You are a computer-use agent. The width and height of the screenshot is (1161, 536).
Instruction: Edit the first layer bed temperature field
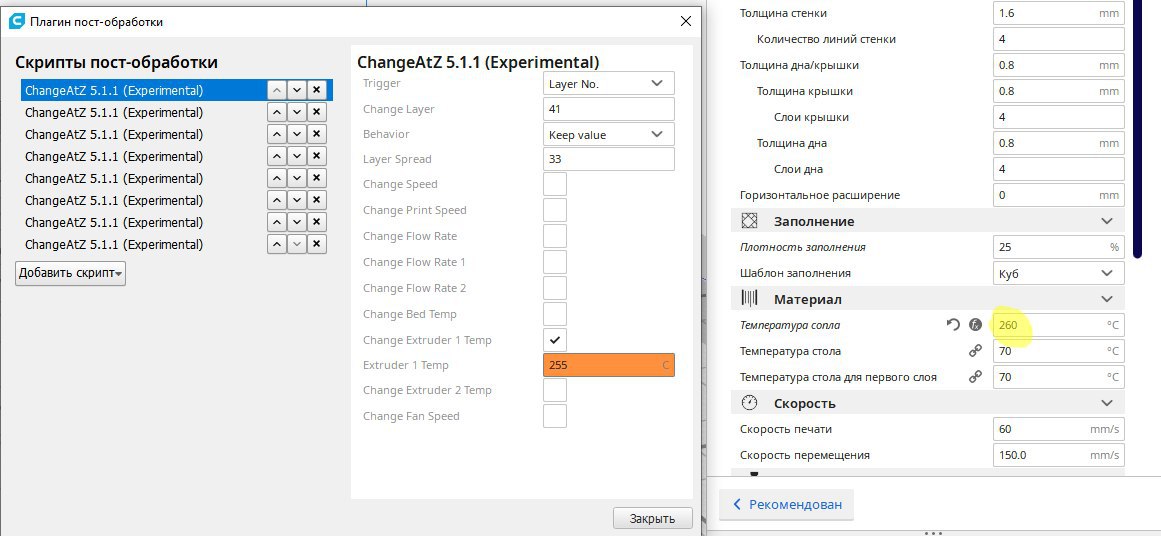[x=1058, y=377]
